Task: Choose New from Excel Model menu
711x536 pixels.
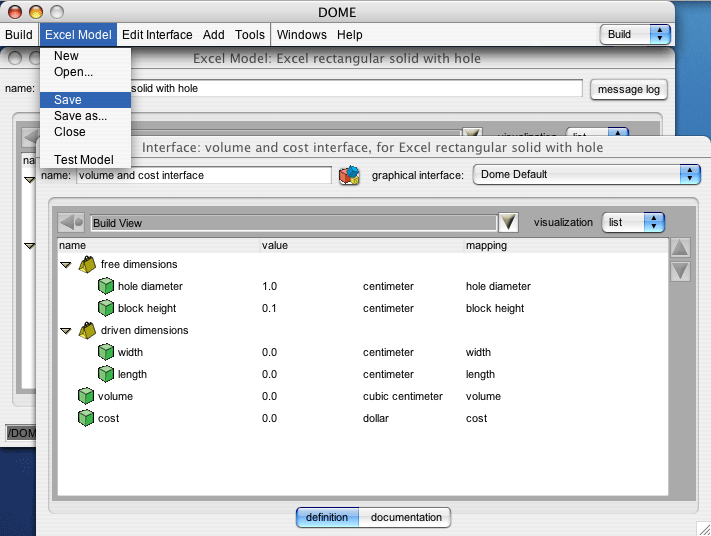Action: 85,56
